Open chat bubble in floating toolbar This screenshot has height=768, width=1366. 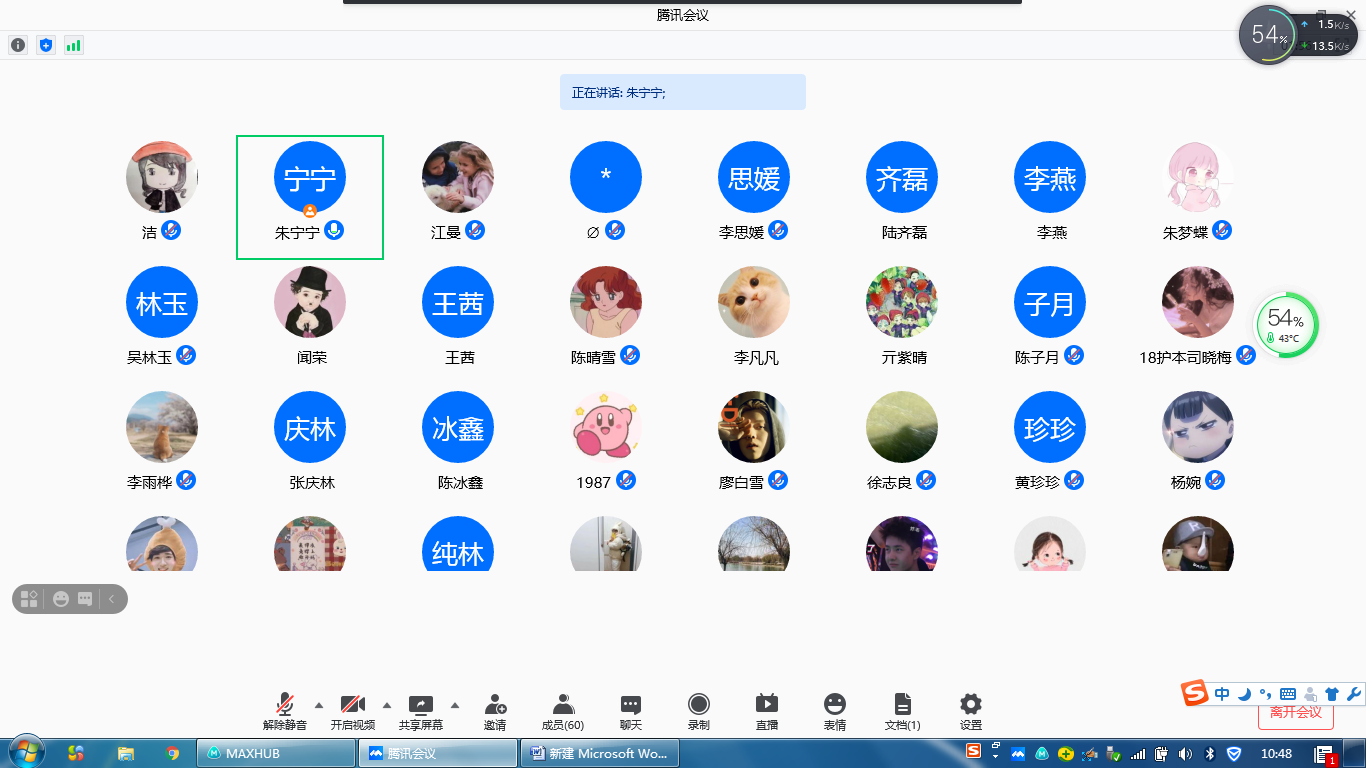(85, 599)
